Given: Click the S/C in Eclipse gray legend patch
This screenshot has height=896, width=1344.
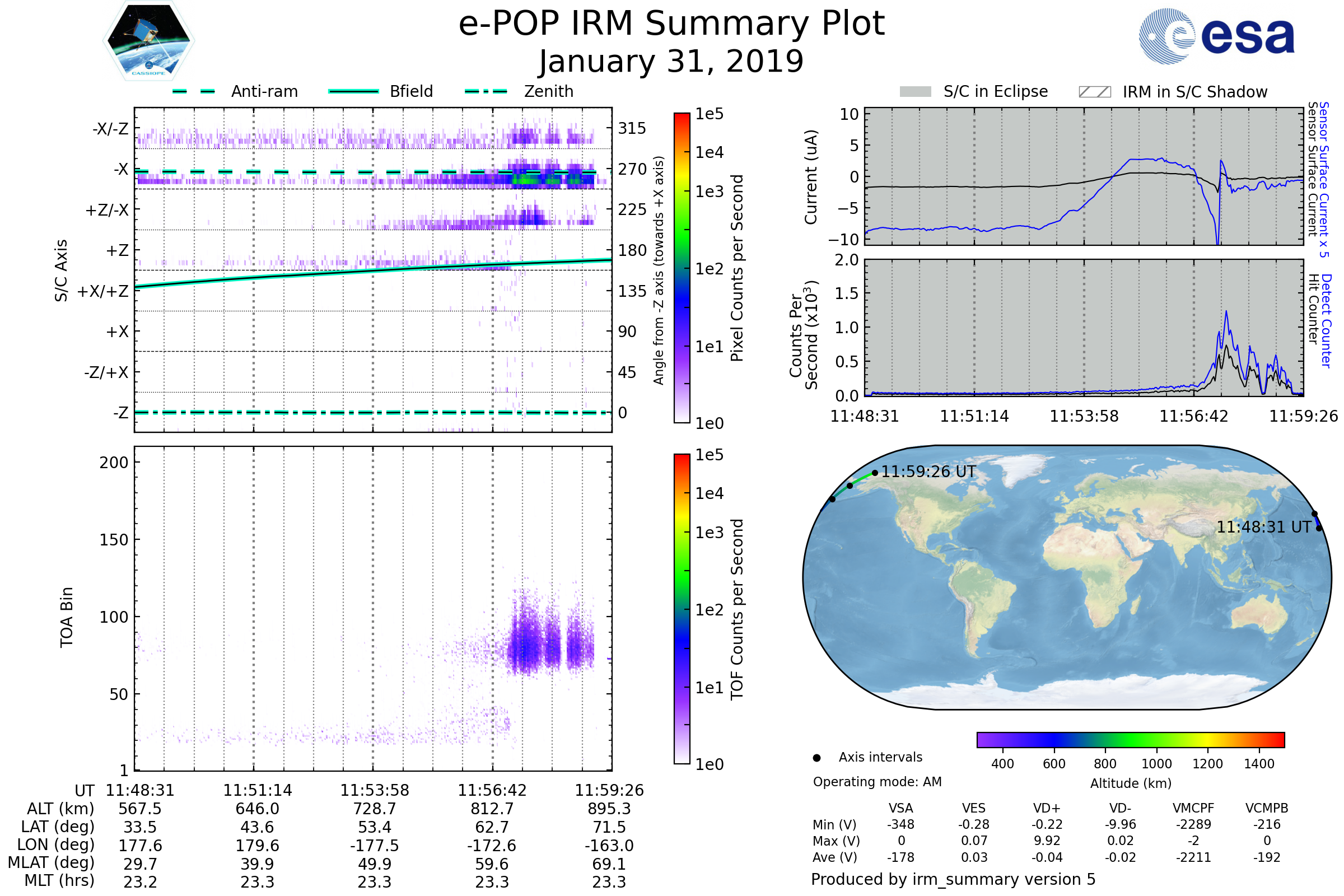Looking at the screenshot, I should pos(915,92).
